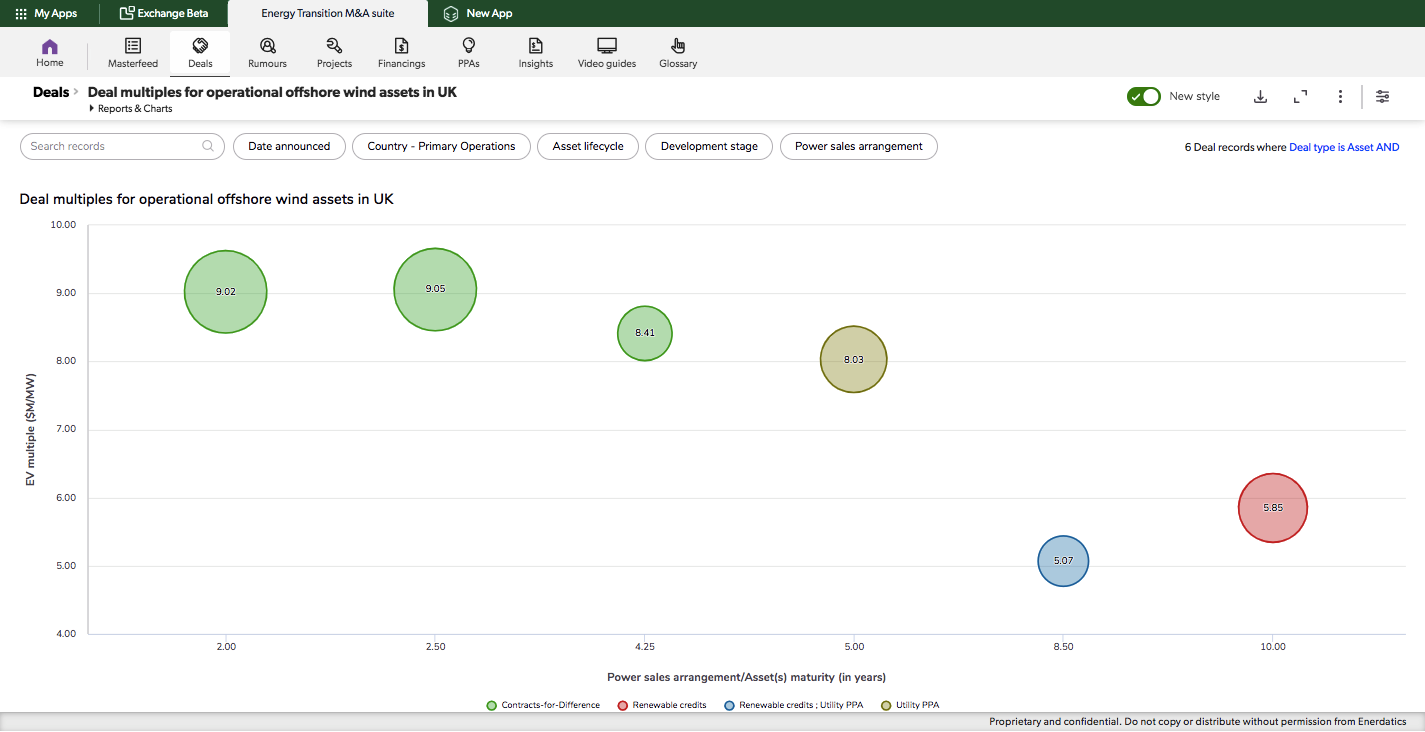Open Video guides monitor icon
This screenshot has width=1425, height=732.
607,46
